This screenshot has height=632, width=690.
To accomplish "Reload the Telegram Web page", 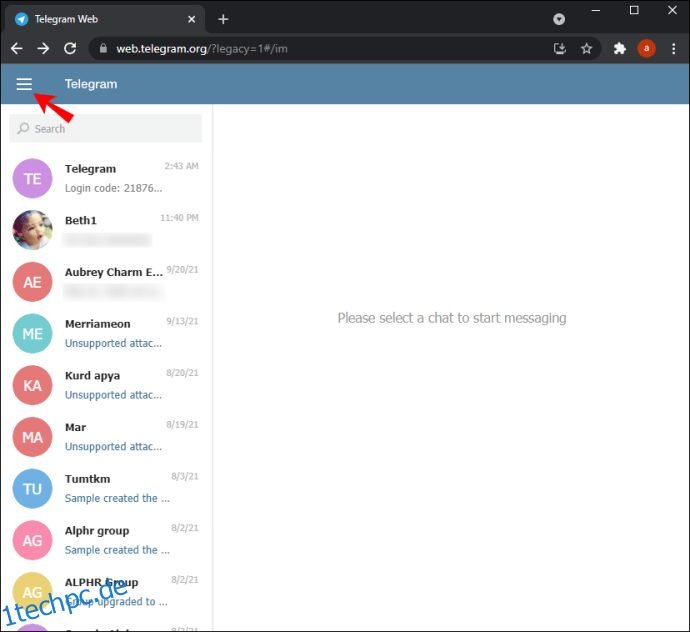I will coord(70,48).
